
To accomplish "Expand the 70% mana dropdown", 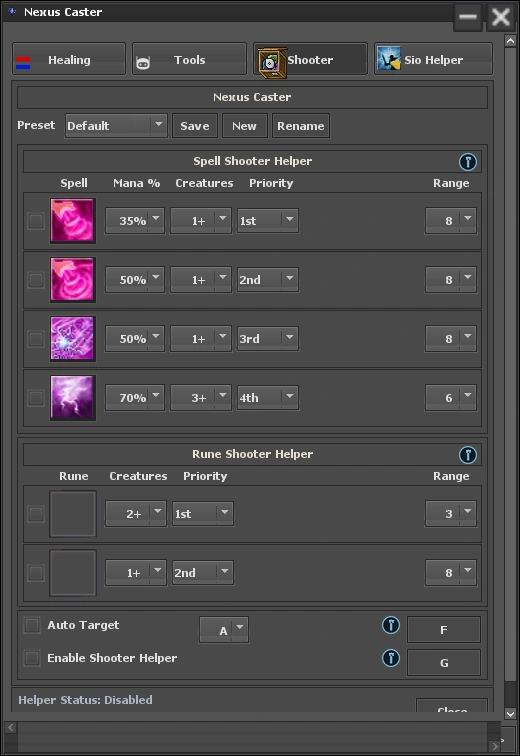I will coord(135,398).
